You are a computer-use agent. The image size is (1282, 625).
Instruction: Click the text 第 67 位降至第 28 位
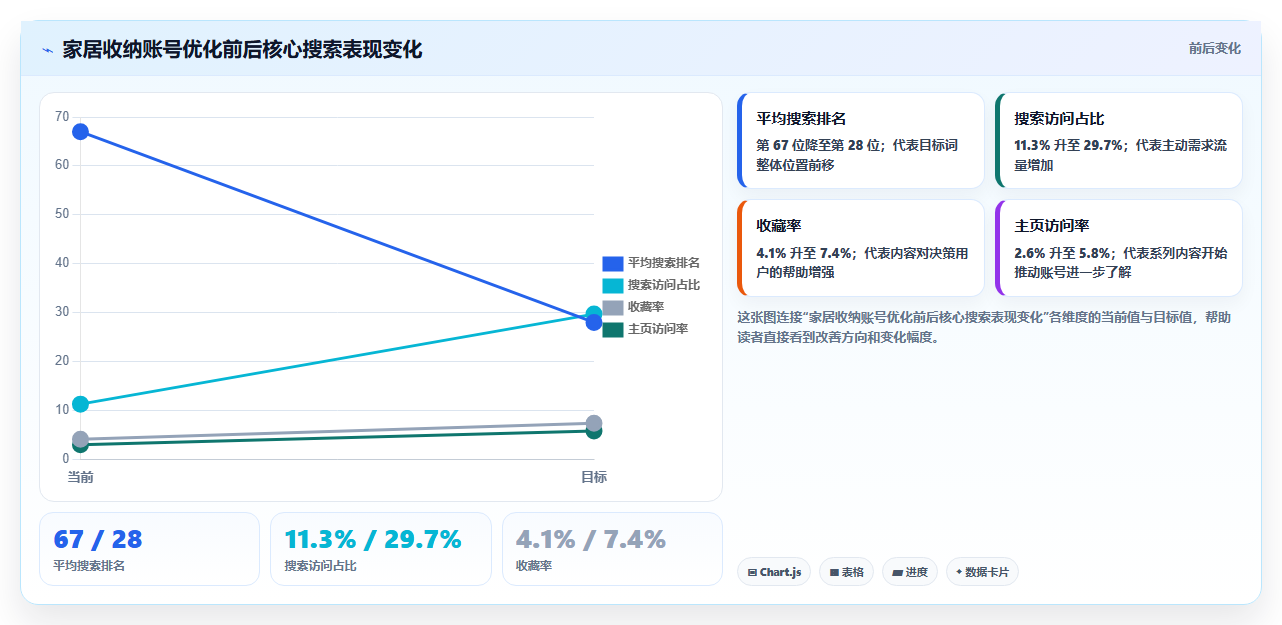click(x=819, y=145)
